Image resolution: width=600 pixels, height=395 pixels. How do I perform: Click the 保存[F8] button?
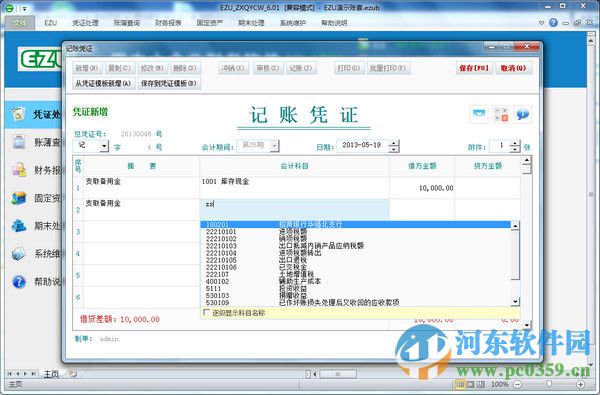(x=474, y=68)
